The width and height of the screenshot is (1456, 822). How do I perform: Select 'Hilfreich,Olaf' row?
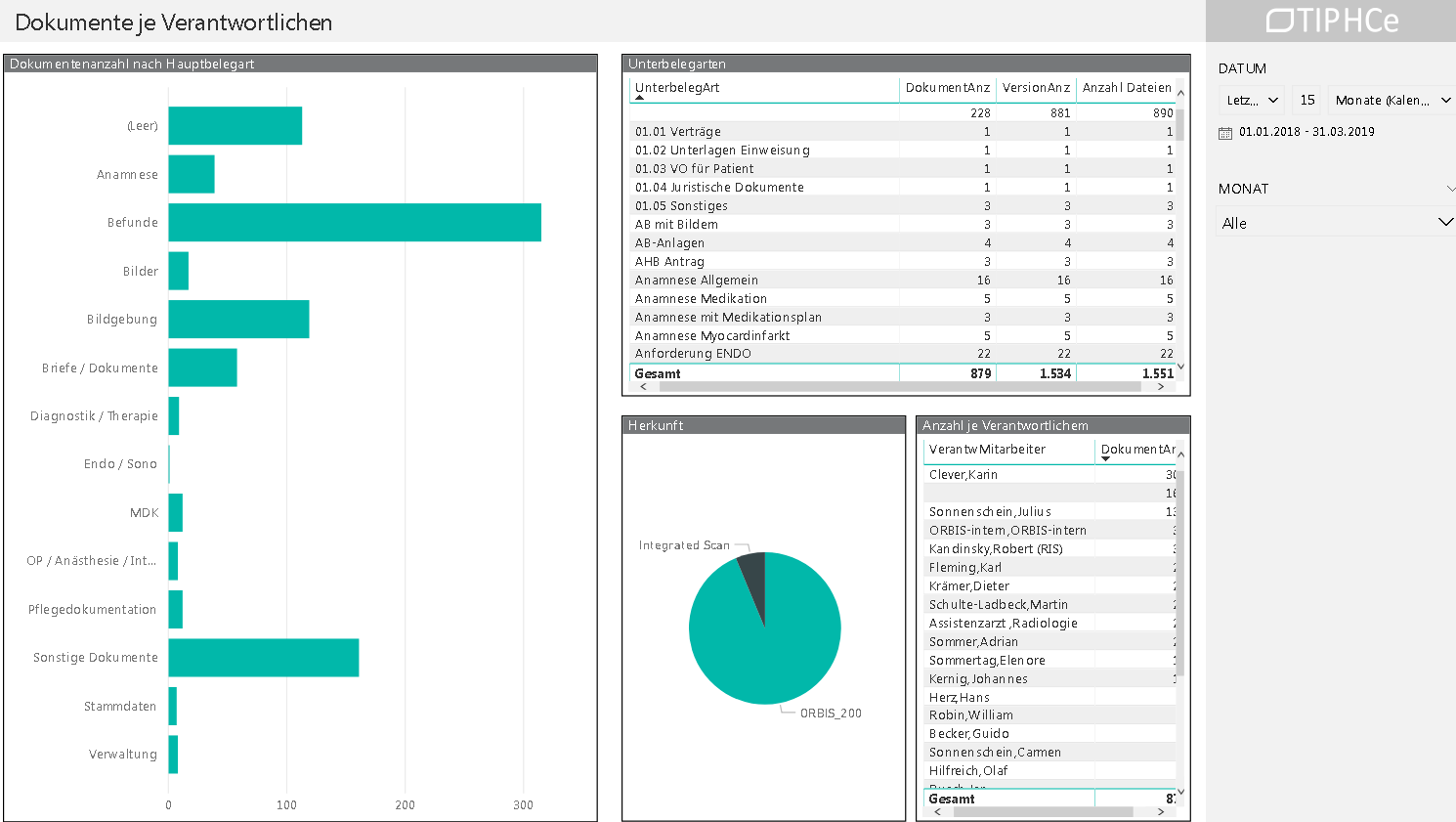tap(1050, 771)
